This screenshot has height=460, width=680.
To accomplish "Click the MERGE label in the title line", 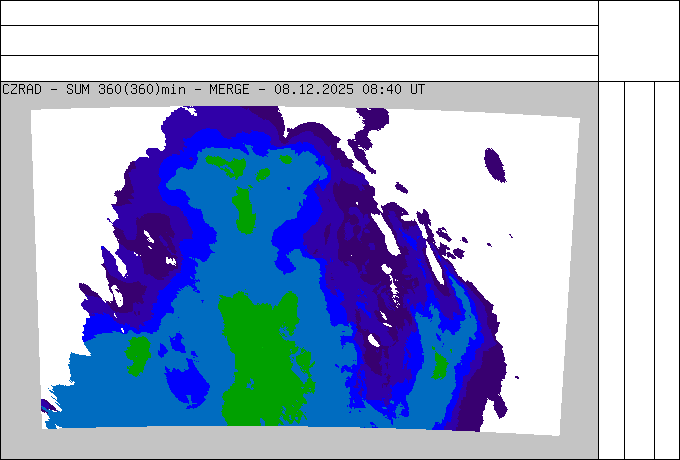I will 228,89.
